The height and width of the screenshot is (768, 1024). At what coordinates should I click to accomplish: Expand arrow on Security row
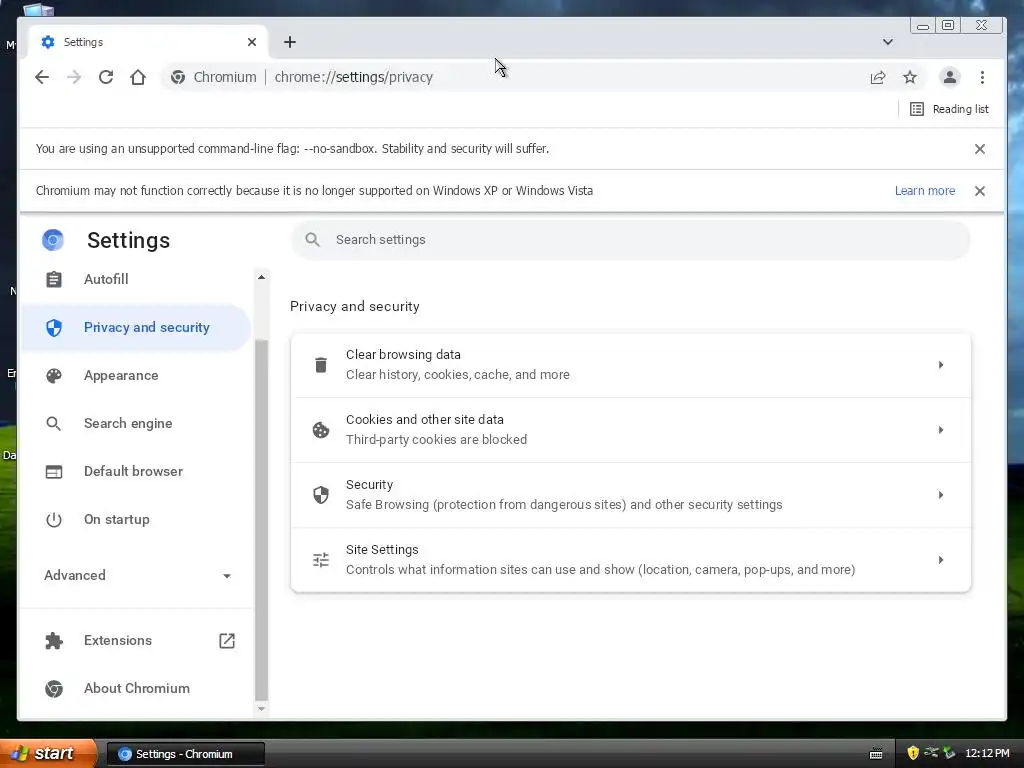point(941,495)
